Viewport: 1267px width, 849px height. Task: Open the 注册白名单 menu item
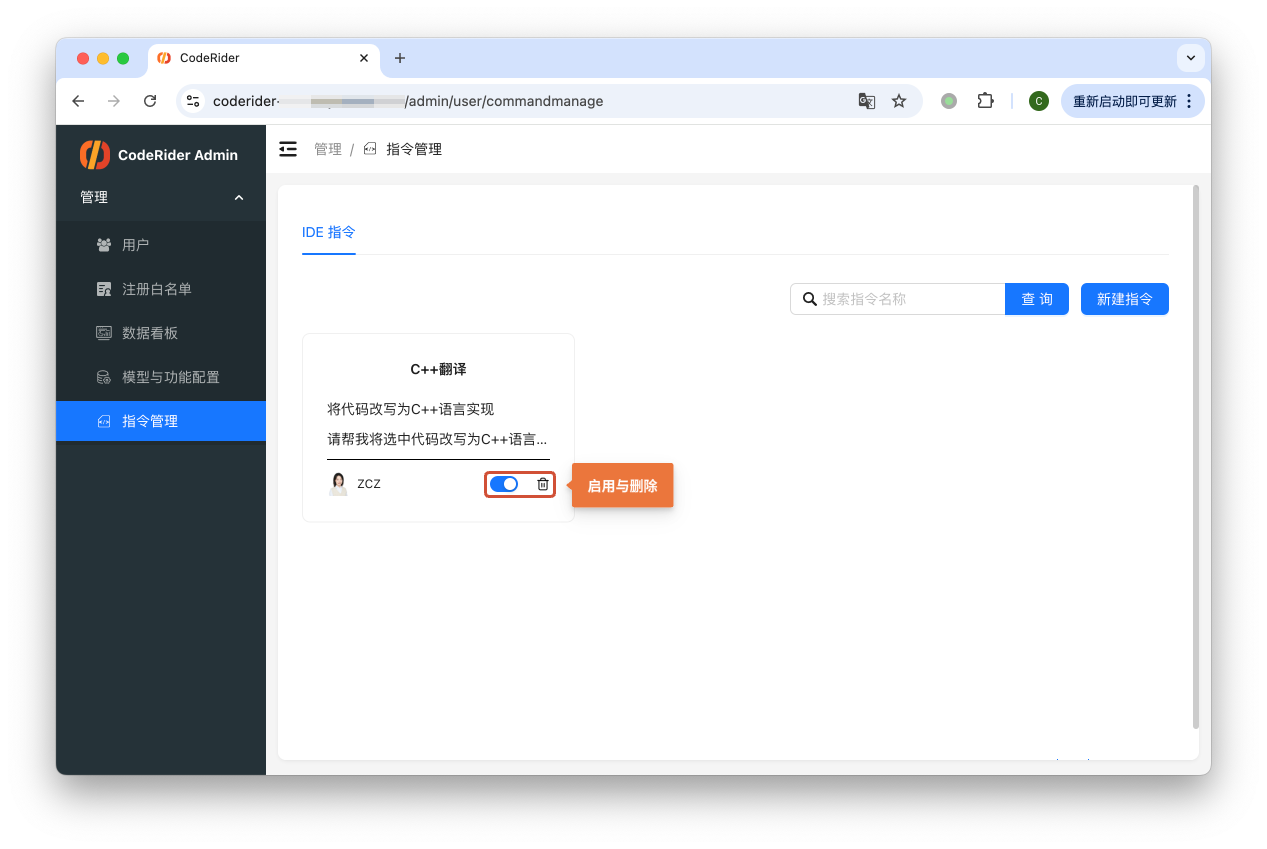tap(161, 289)
